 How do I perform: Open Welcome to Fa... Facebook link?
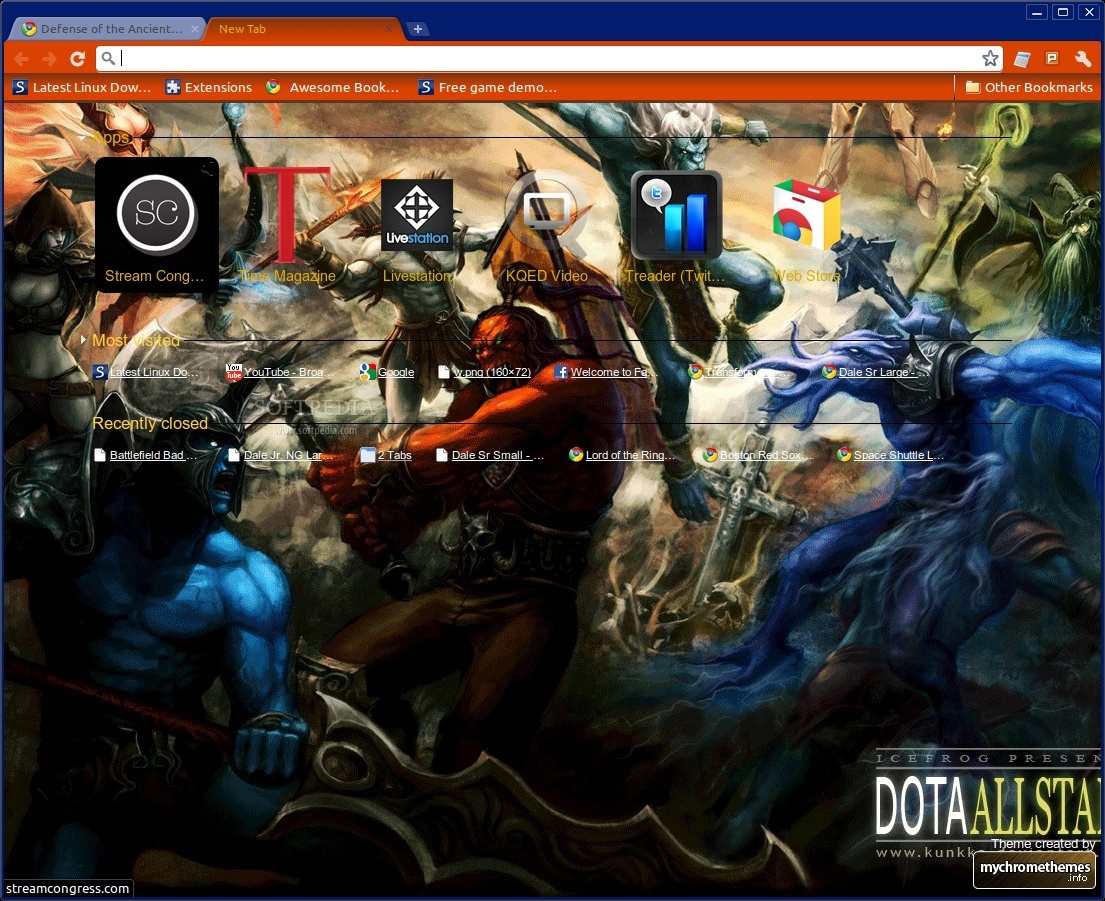coord(605,372)
